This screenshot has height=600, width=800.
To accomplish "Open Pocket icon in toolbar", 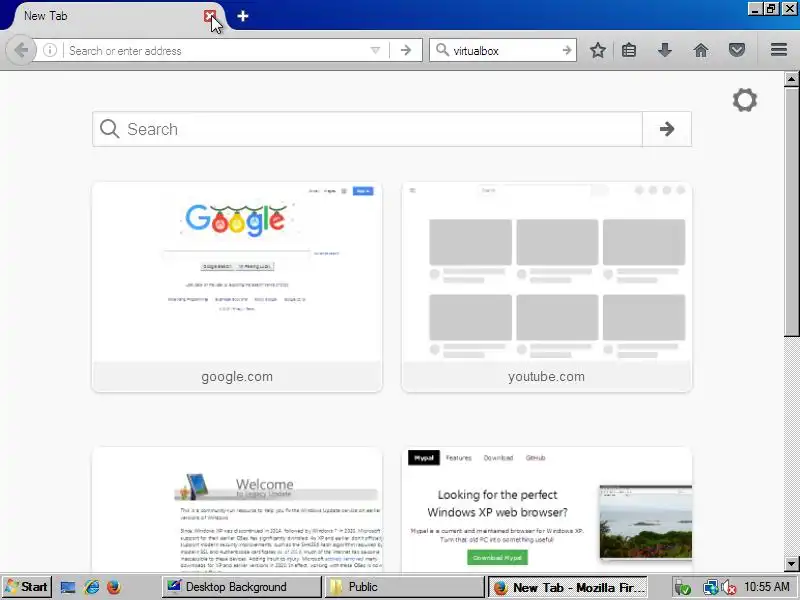I will pyautogui.click(x=737, y=50).
